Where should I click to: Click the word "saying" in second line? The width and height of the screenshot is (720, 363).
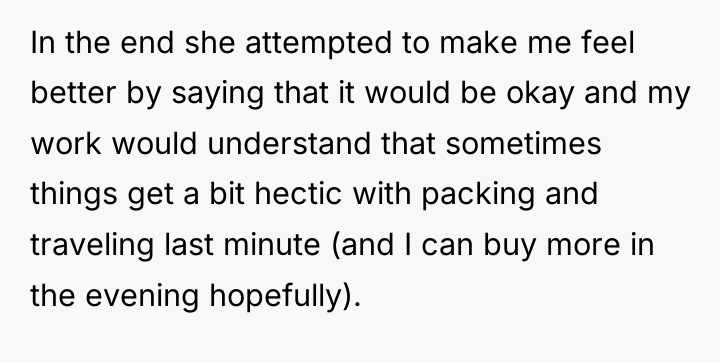[218, 94]
